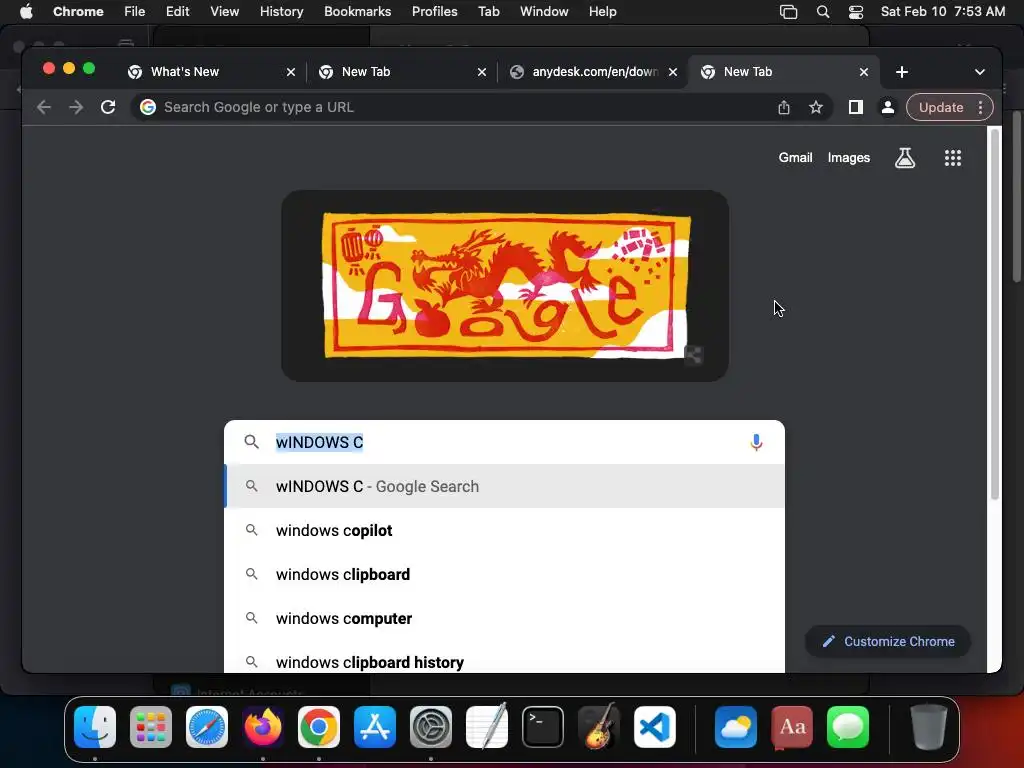This screenshot has height=768, width=1024.
Task: Close the anydesk.com tab
Action: click(673, 72)
